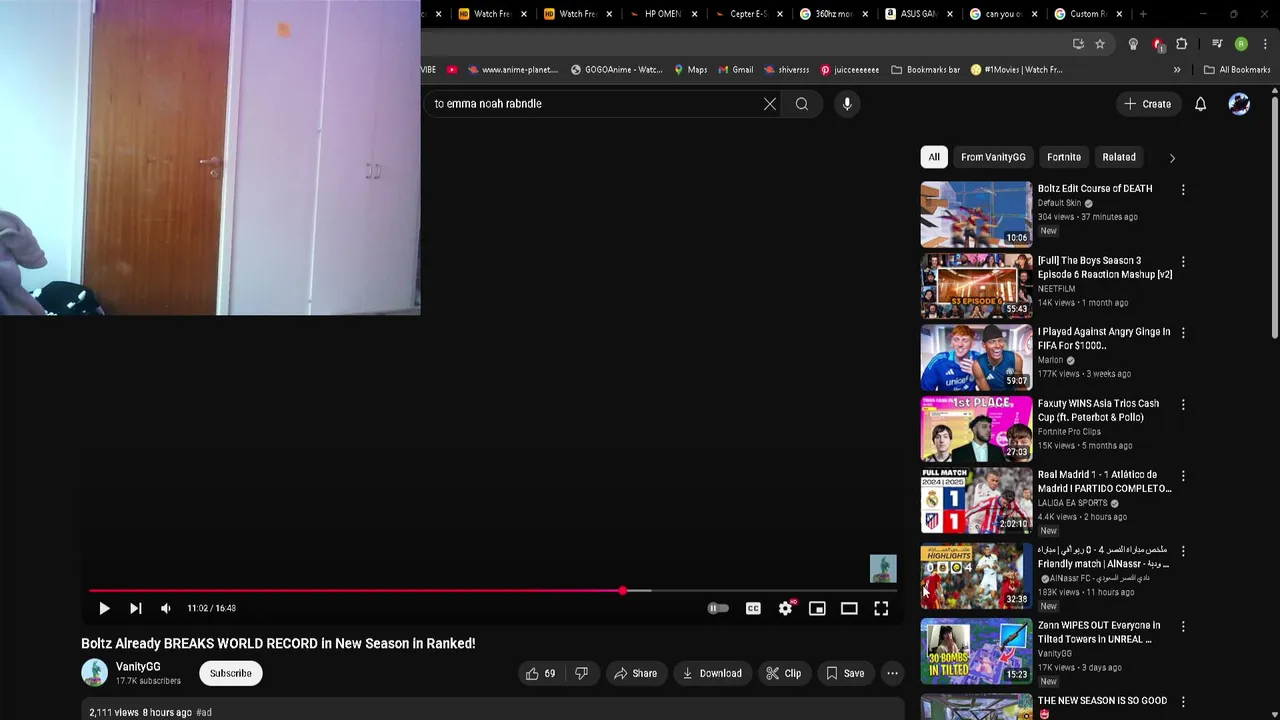Select From VanityGG filter chip
This screenshot has height=720, width=1280.
click(993, 157)
